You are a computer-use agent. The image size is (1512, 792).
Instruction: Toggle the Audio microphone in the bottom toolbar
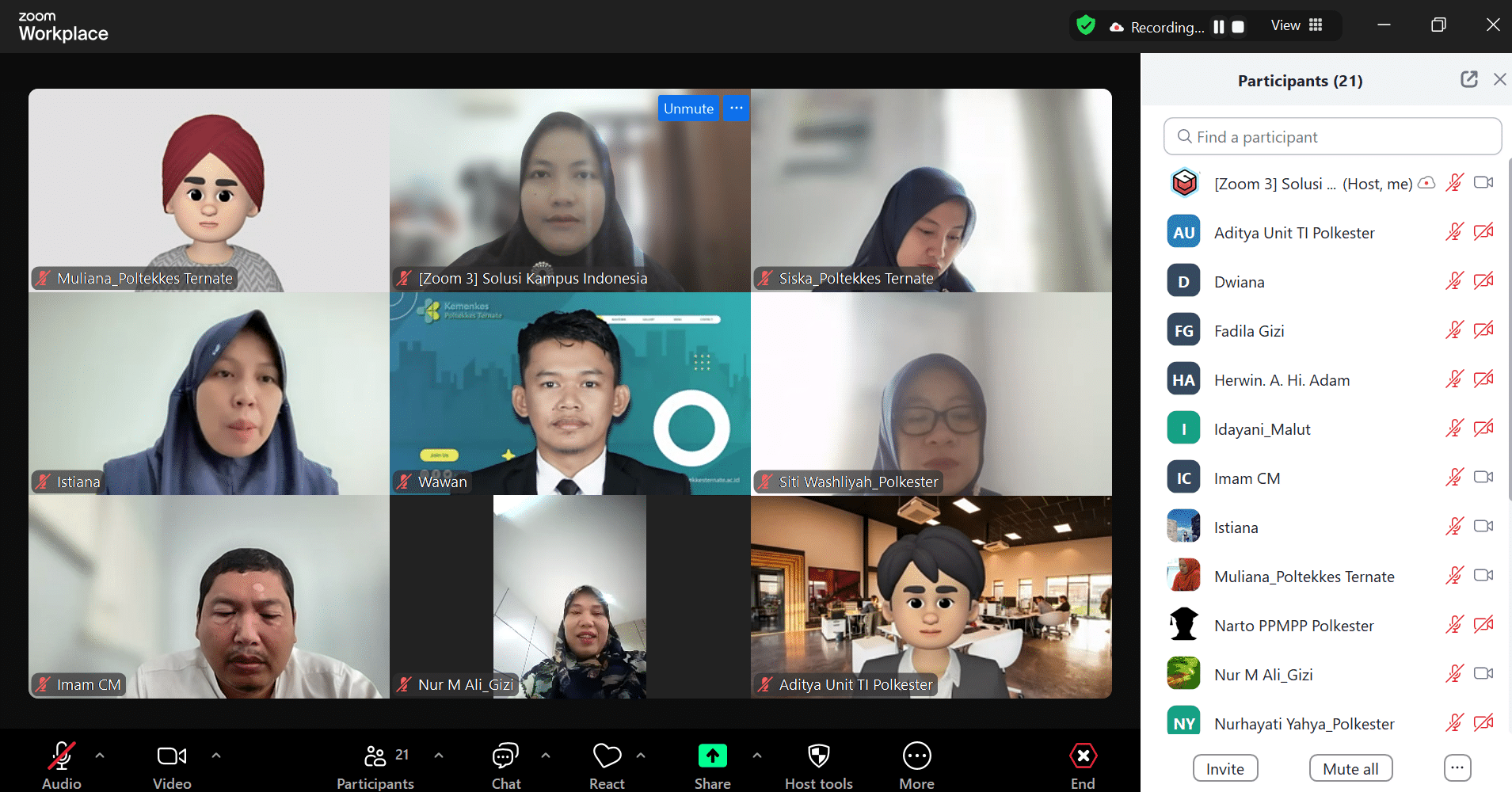click(x=62, y=756)
